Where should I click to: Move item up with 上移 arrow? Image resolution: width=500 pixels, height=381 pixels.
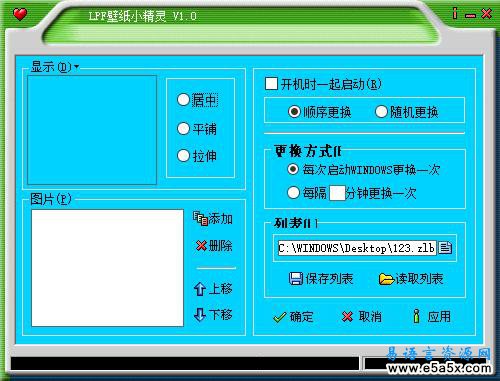click(x=213, y=289)
